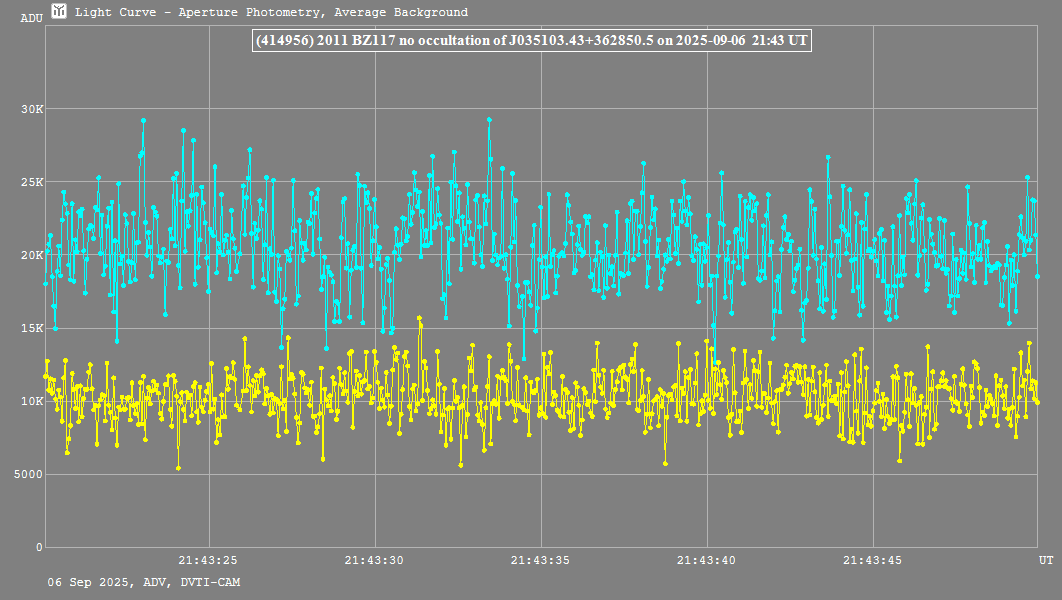Click the 0 label at axis origin
Image resolution: width=1062 pixels, height=600 pixels.
pyautogui.click(x=39, y=547)
